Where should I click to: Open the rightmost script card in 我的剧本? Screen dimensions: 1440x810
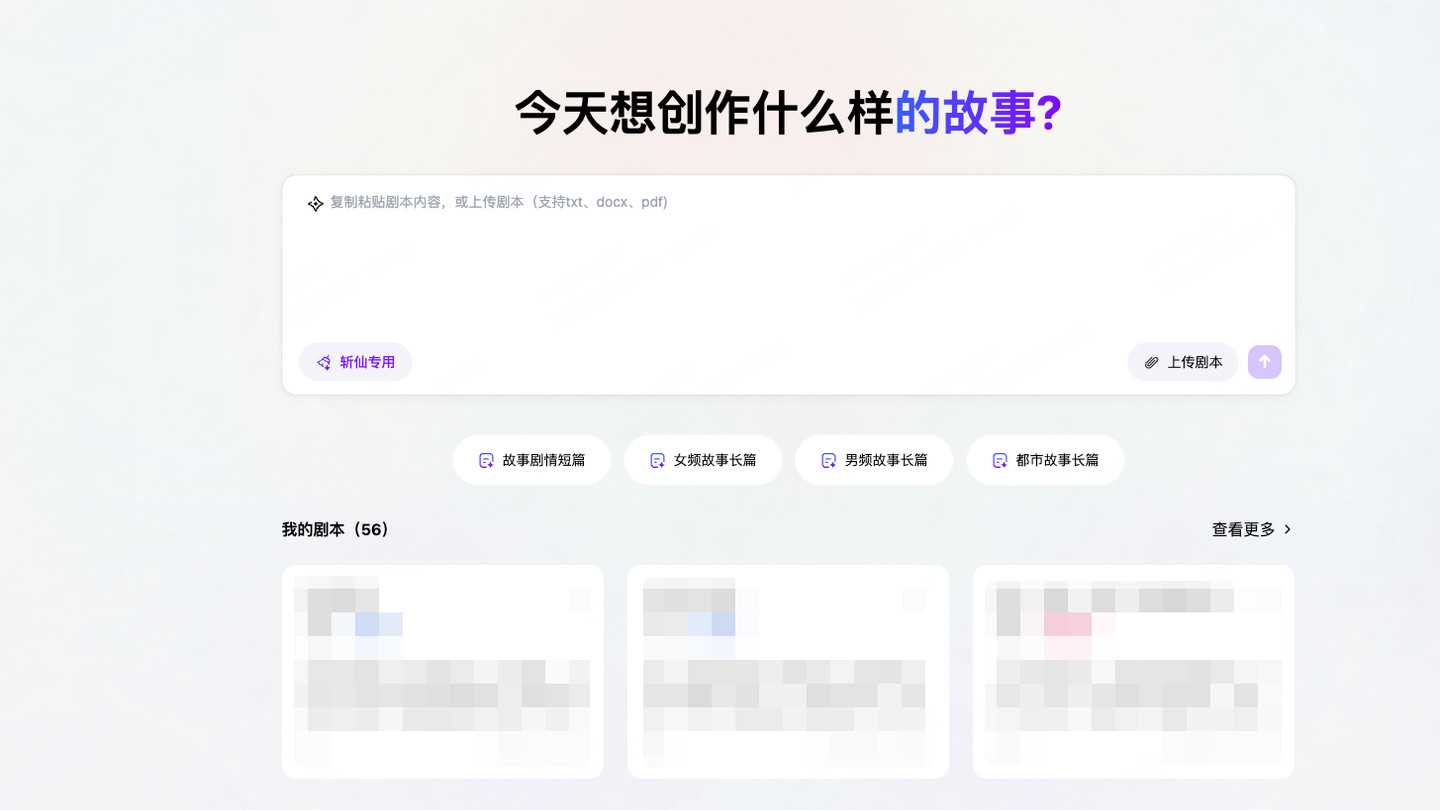point(1133,671)
